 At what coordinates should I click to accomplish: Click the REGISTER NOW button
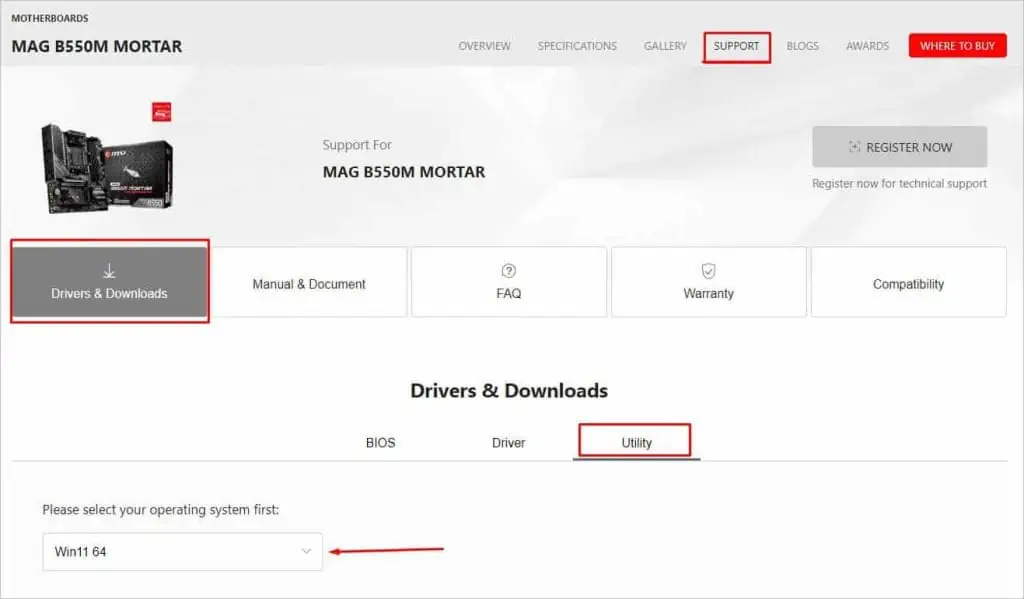(899, 146)
